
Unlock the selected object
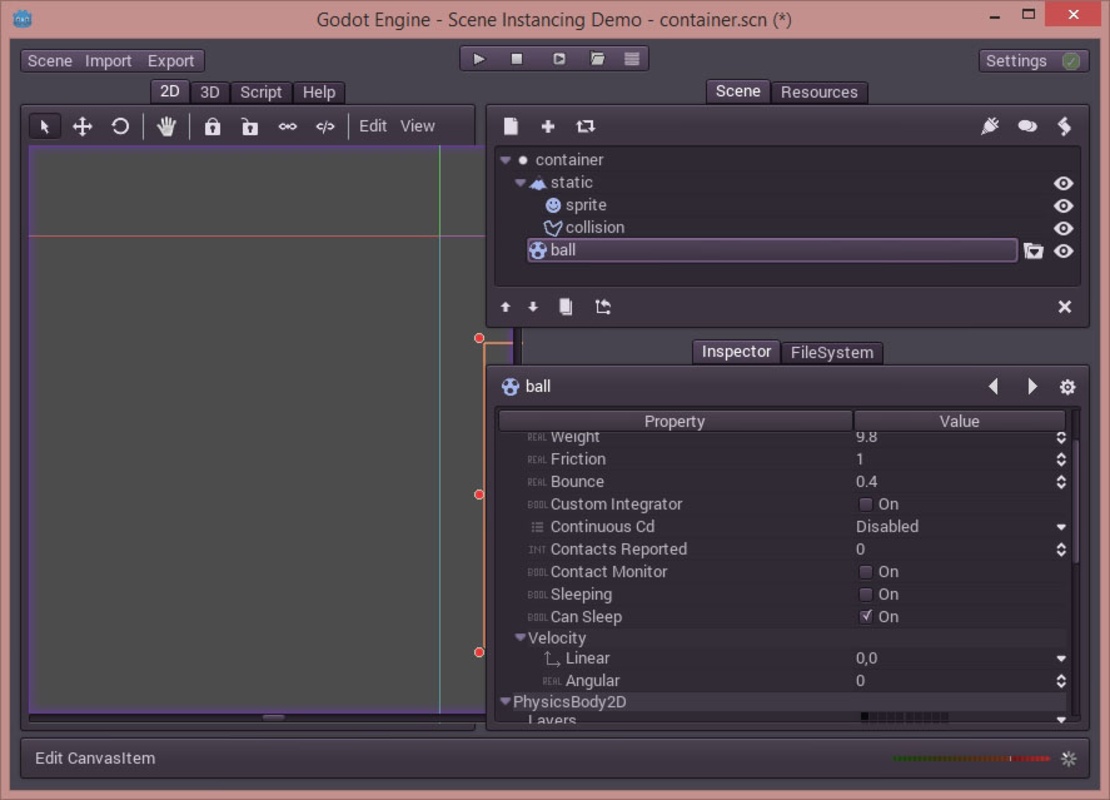point(249,127)
